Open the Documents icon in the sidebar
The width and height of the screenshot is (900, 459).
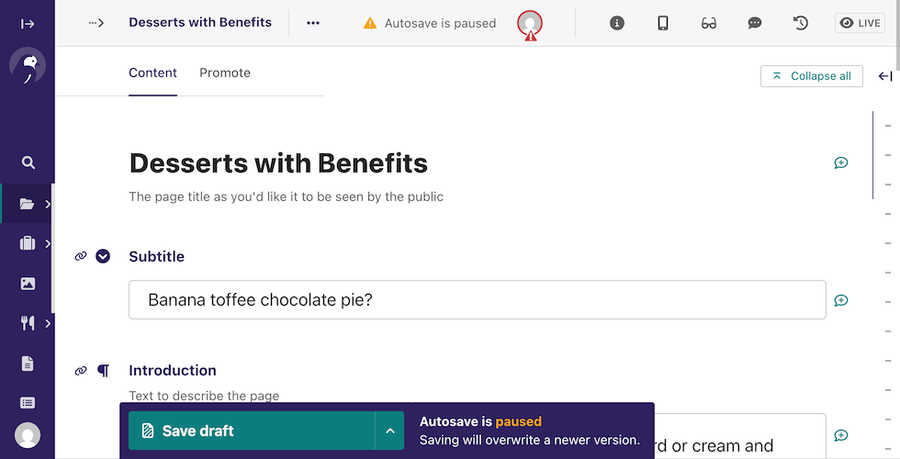[28, 363]
